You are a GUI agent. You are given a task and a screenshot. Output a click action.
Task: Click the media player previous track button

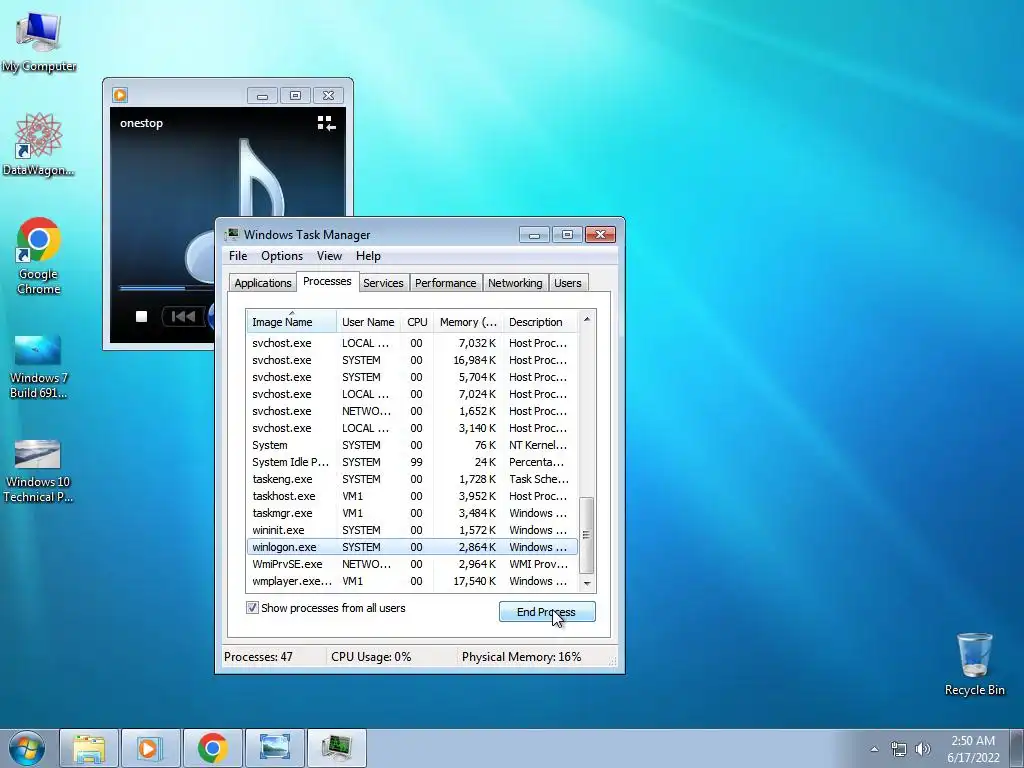[183, 317]
